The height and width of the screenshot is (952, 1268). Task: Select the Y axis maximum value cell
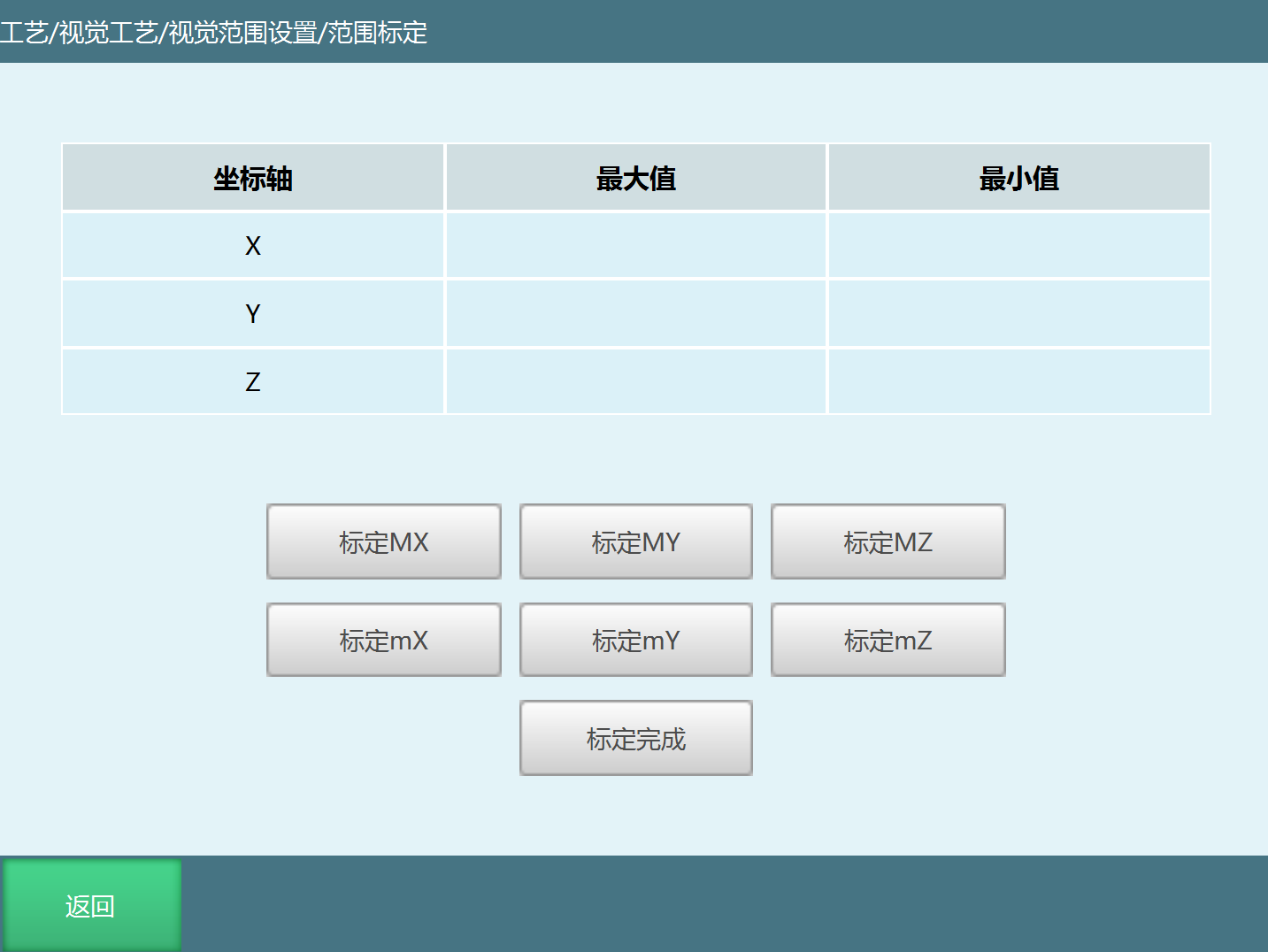[x=635, y=314]
